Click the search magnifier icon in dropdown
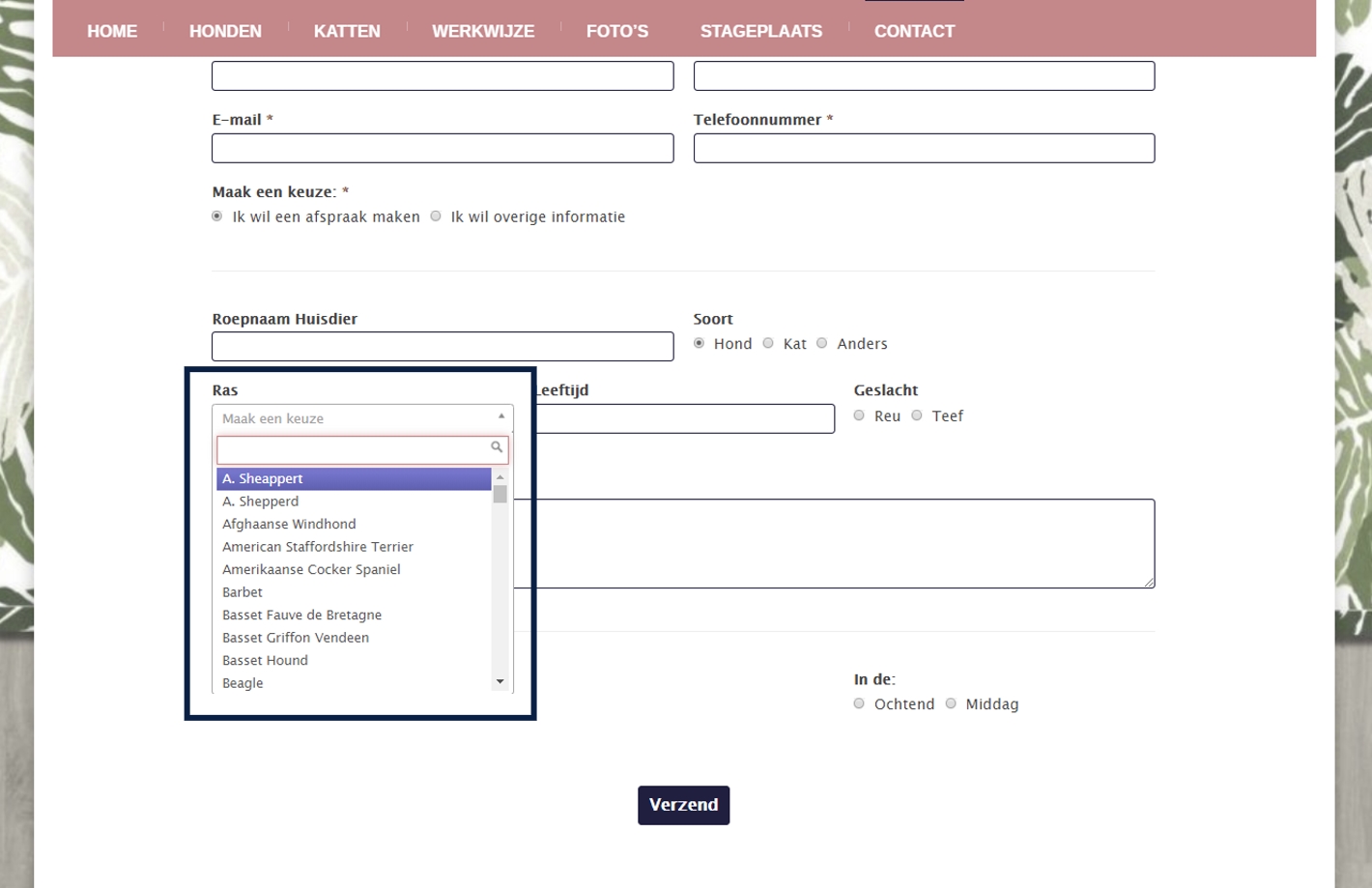Image resolution: width=1372 pixels, height=888 pixels. pyautogui.click(x=496, y=447)
